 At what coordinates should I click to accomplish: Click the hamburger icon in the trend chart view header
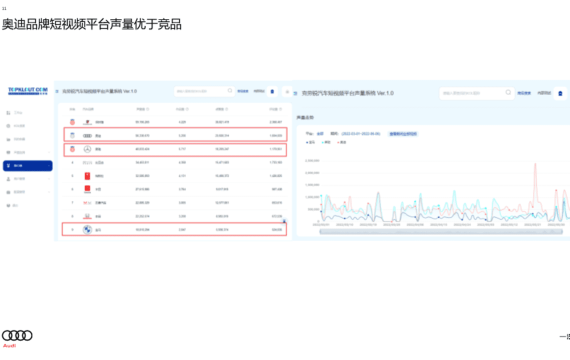[x=295, y=93]
